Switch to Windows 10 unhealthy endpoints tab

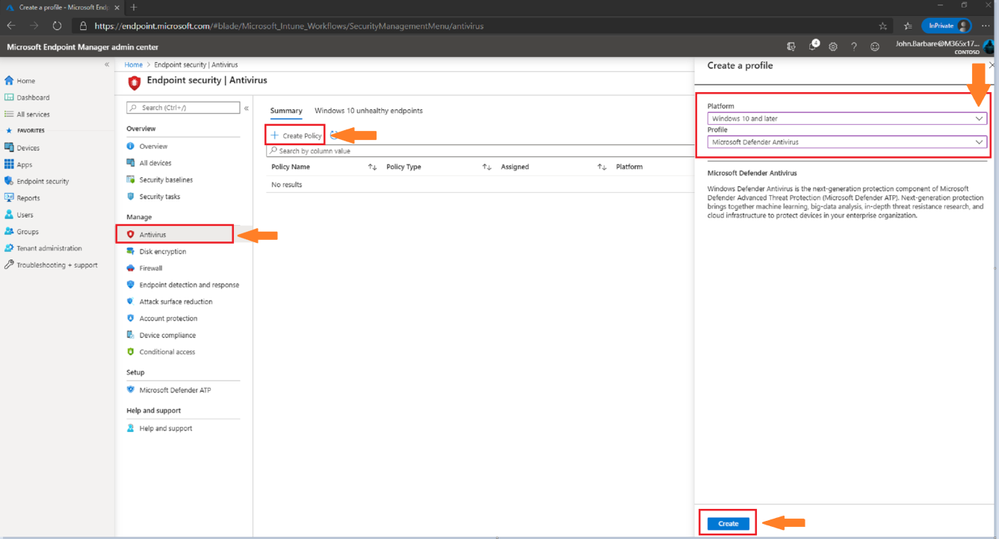(x=368, y=110)
